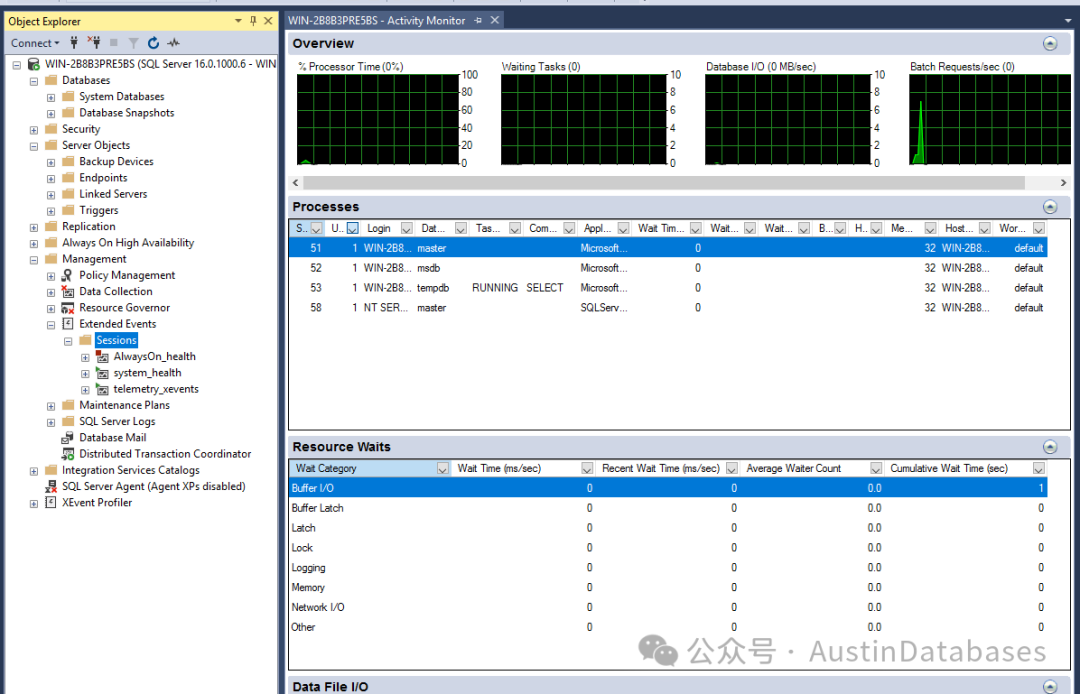
Task: Collapse the Databases tree node
Action: pos(34,81)
